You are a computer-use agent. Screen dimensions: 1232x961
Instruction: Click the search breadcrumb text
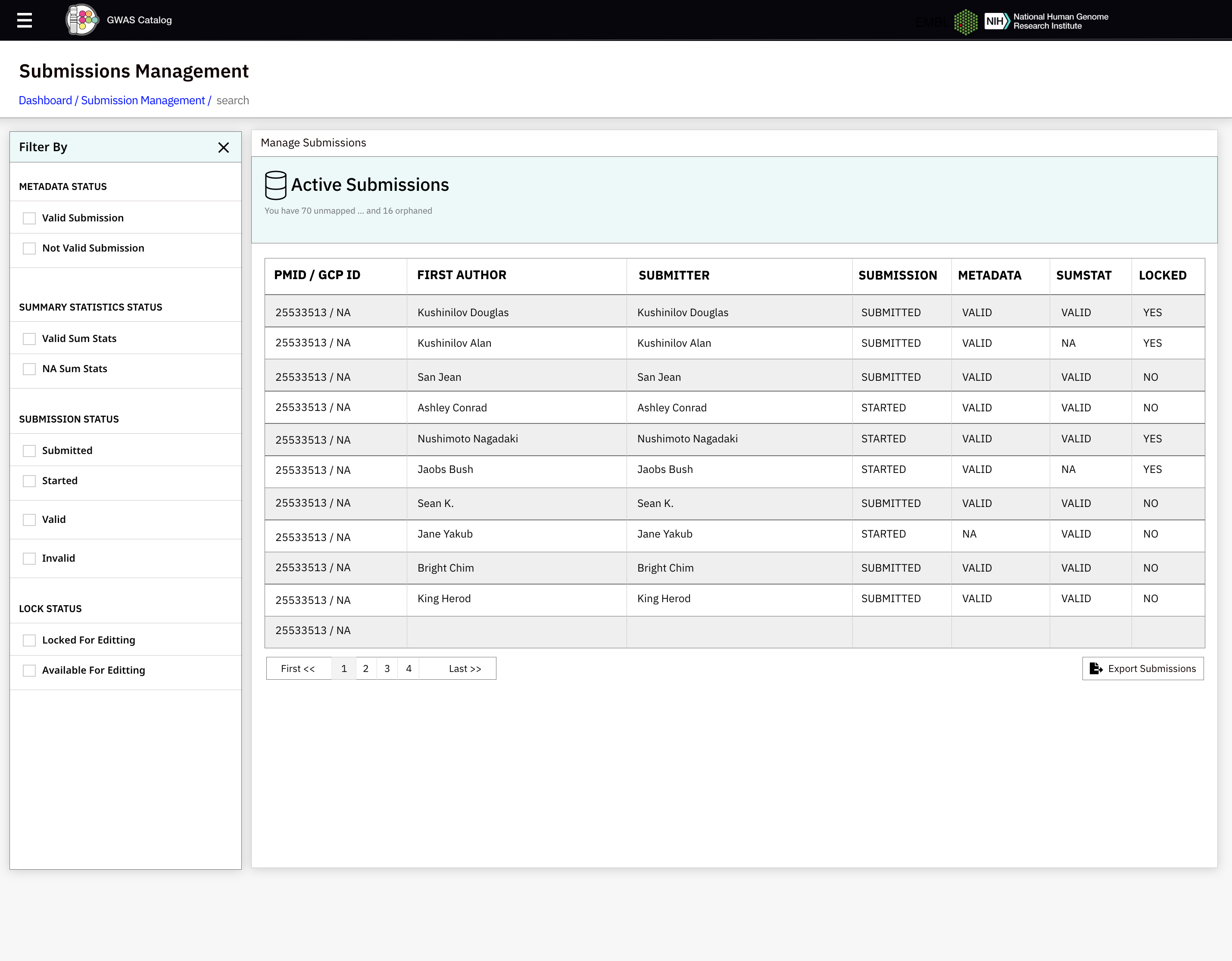pos(232,100)
